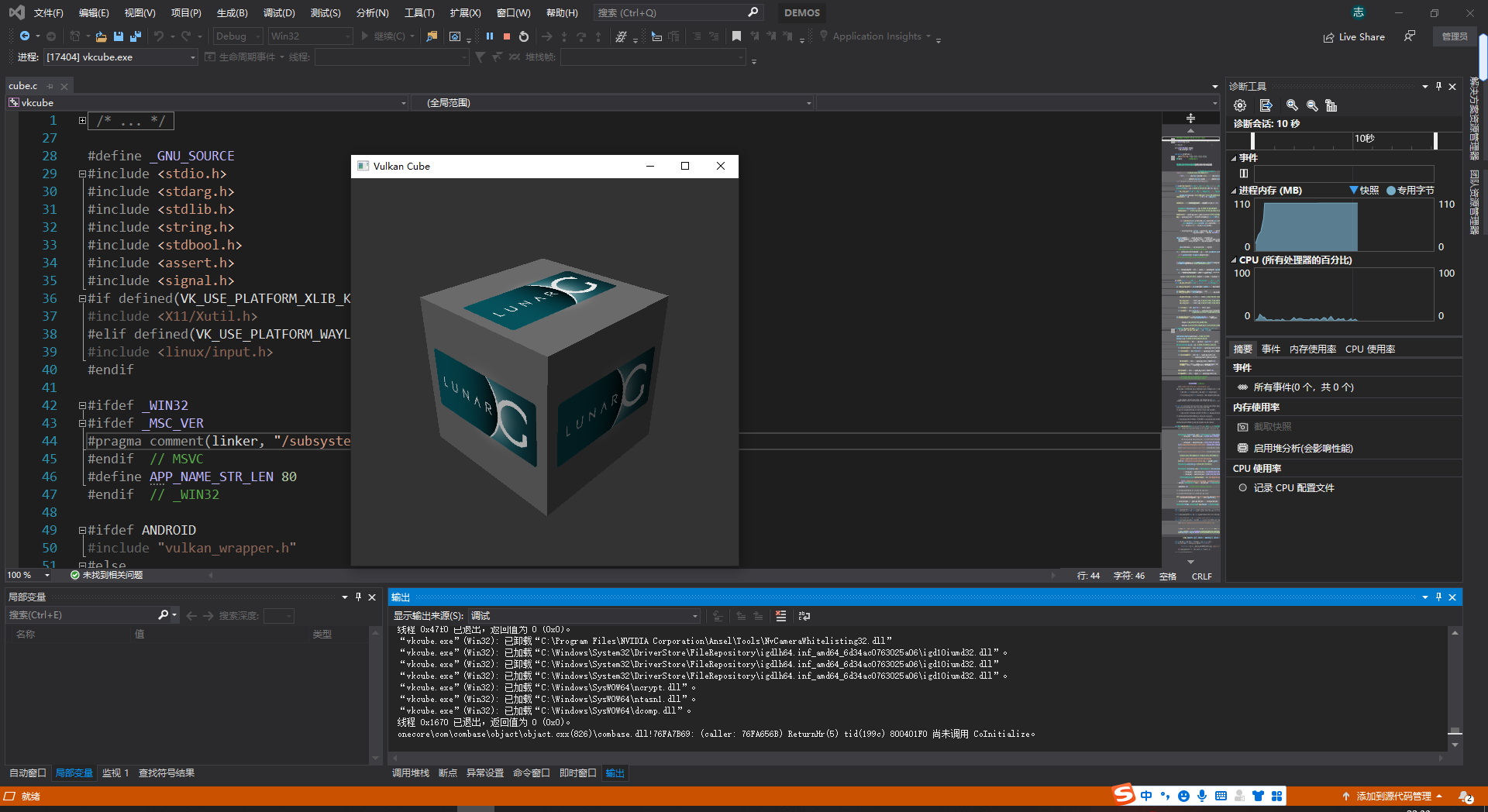Select the record CPU profile radio option

[x=1242, y=488]
